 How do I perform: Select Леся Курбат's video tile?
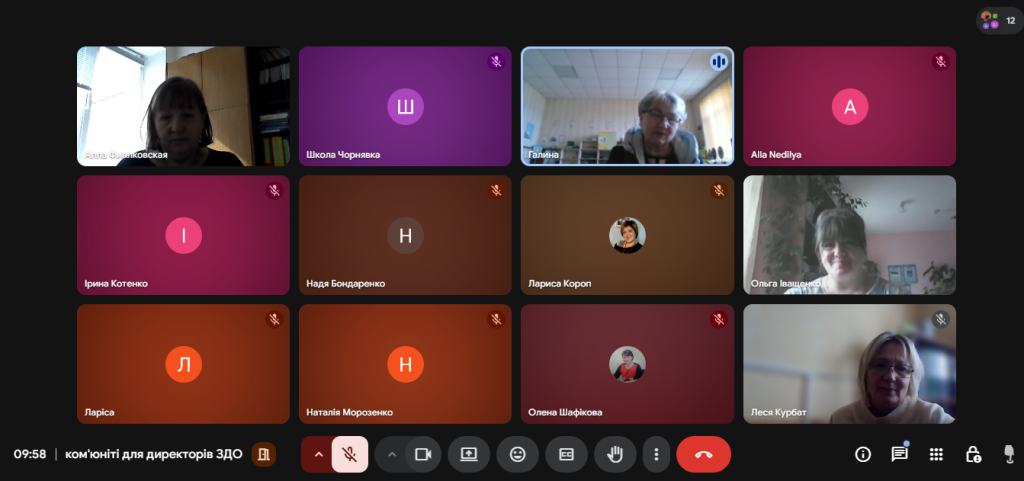(x=849, y=364)
